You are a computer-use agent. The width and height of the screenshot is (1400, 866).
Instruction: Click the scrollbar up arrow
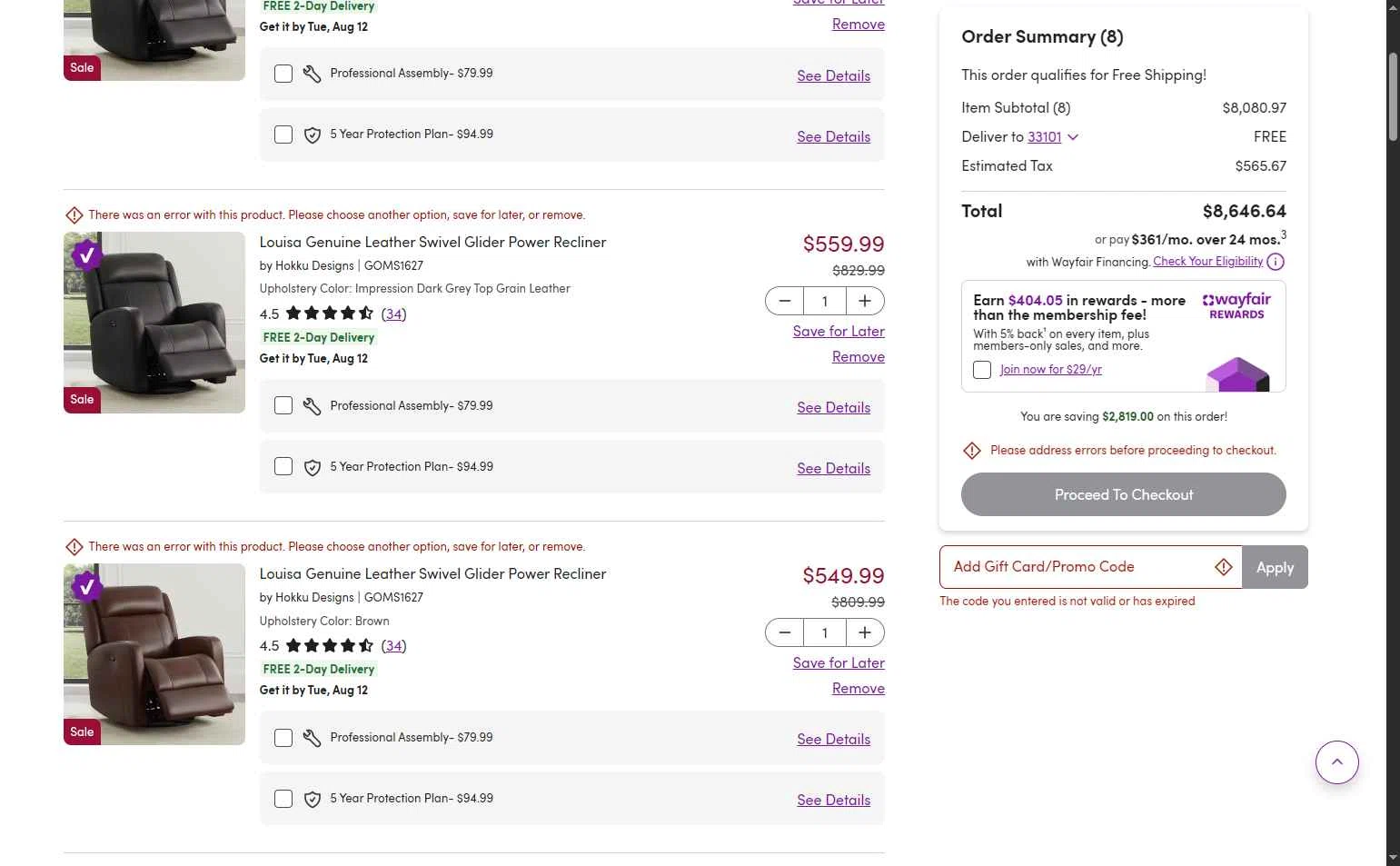[1393, 7]
